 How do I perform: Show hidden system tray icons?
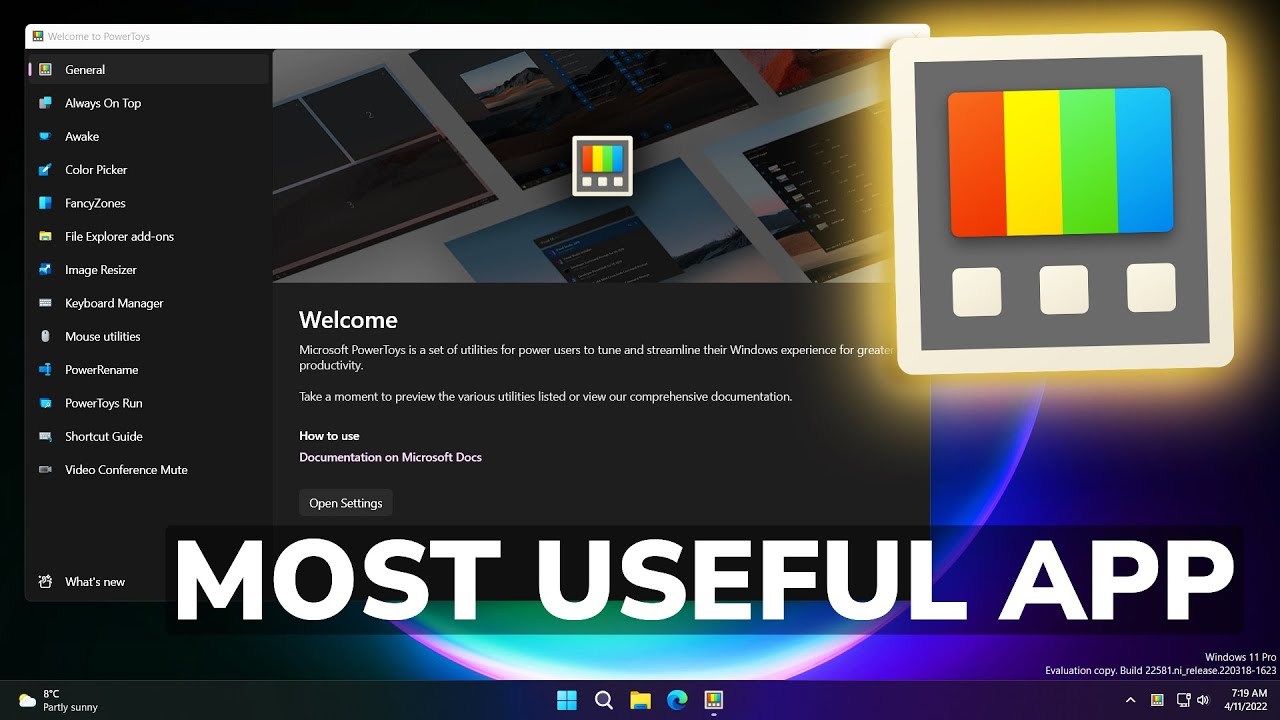tap(1131, 700)
